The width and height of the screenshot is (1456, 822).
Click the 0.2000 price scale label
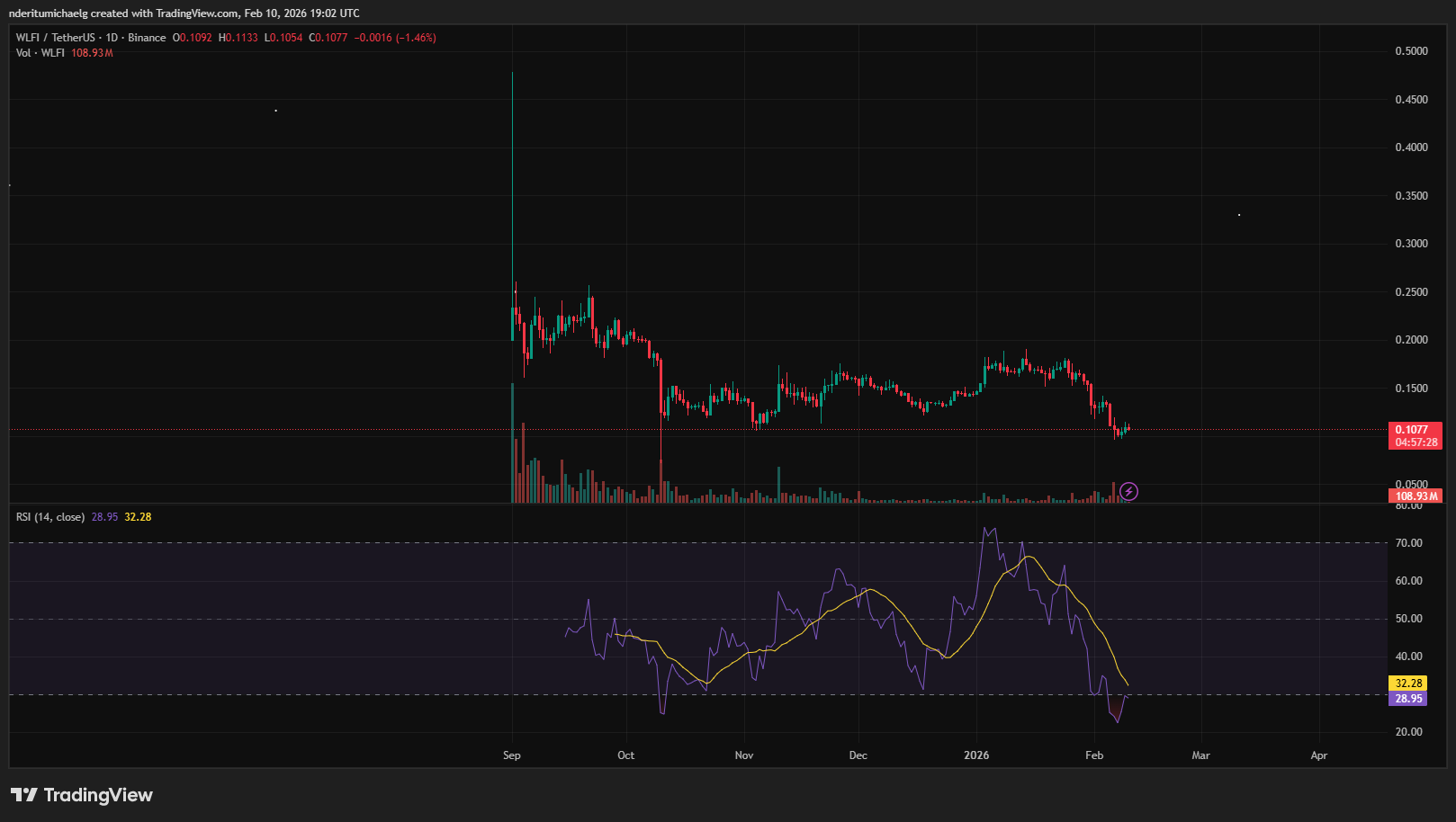(1412, 340)
